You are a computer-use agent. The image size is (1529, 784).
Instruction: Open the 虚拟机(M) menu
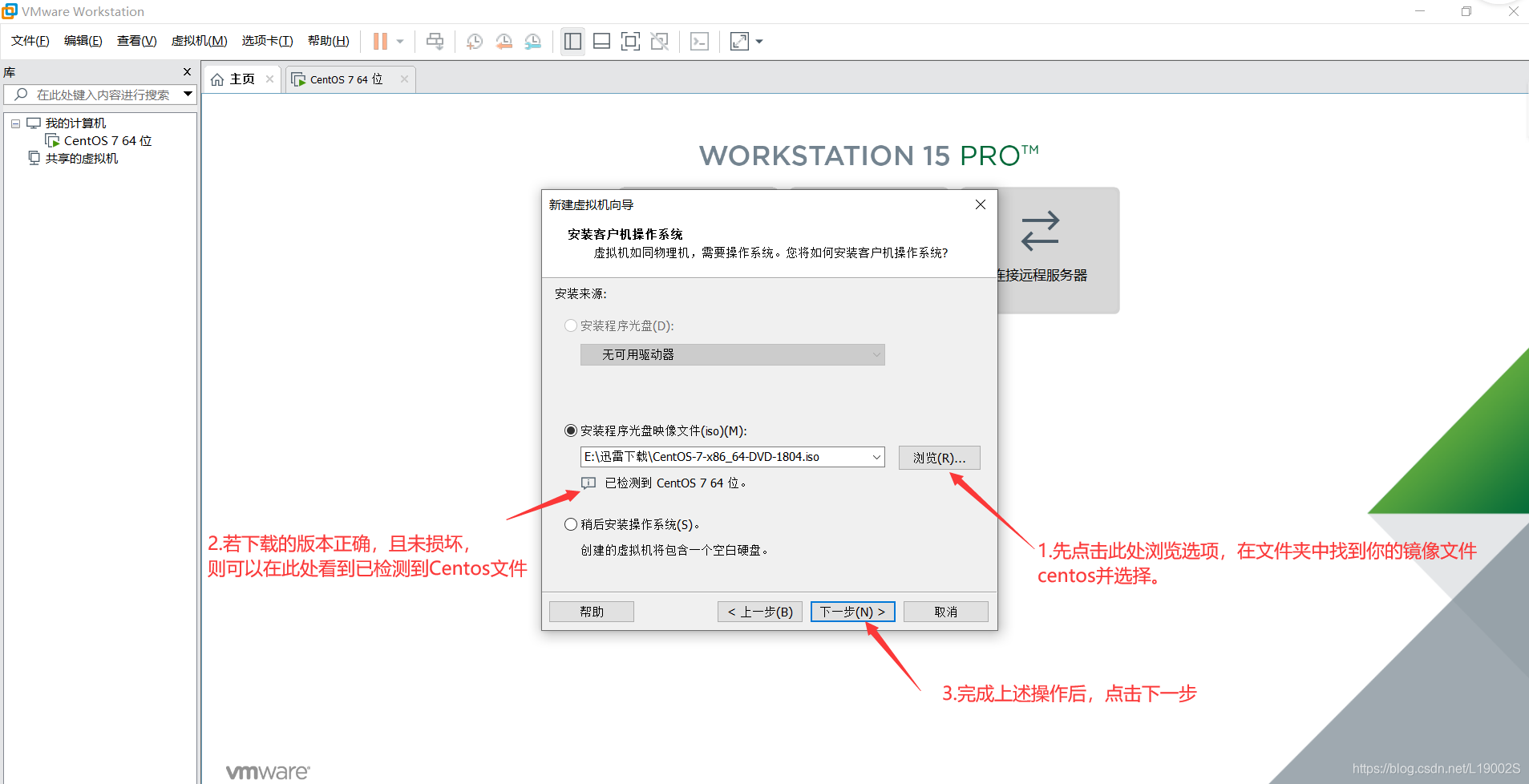(200, 41)
